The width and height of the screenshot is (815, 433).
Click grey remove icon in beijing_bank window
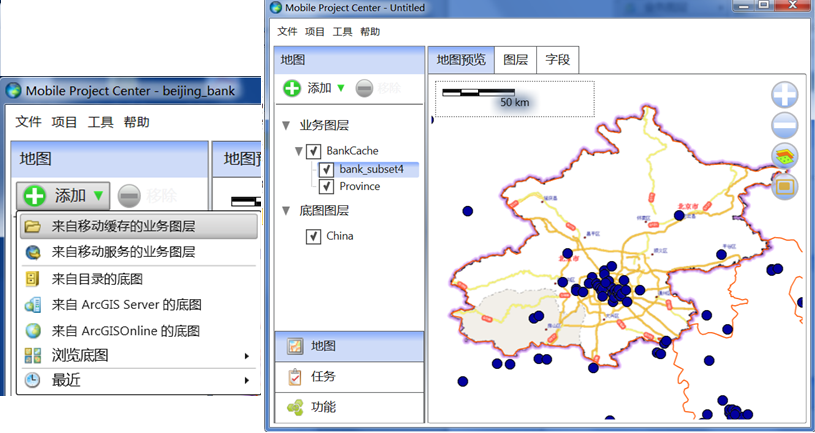129,196
